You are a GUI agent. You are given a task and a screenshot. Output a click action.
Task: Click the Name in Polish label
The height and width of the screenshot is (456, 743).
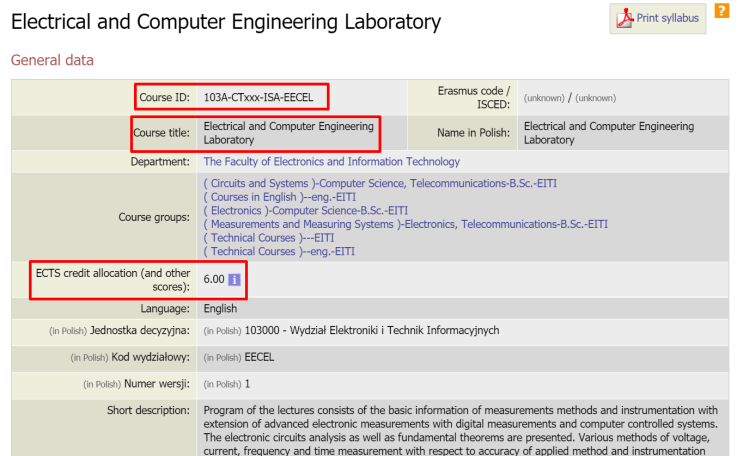473,133
